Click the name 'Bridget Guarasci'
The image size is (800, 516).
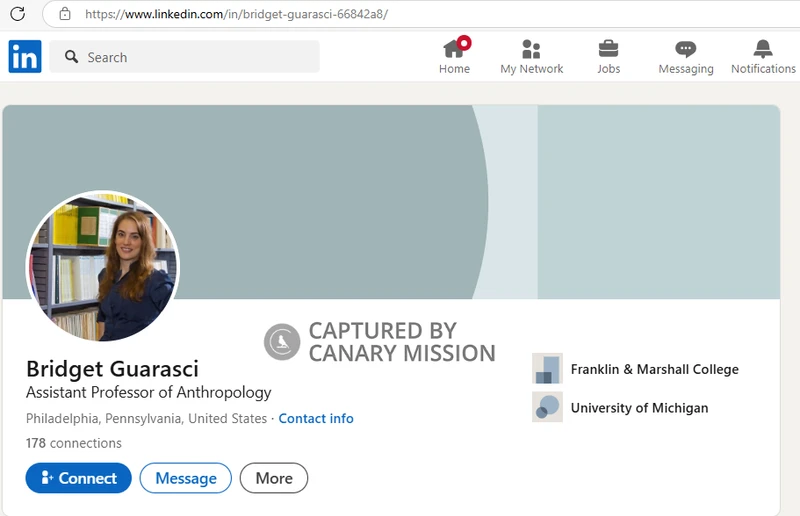(112, 369)
